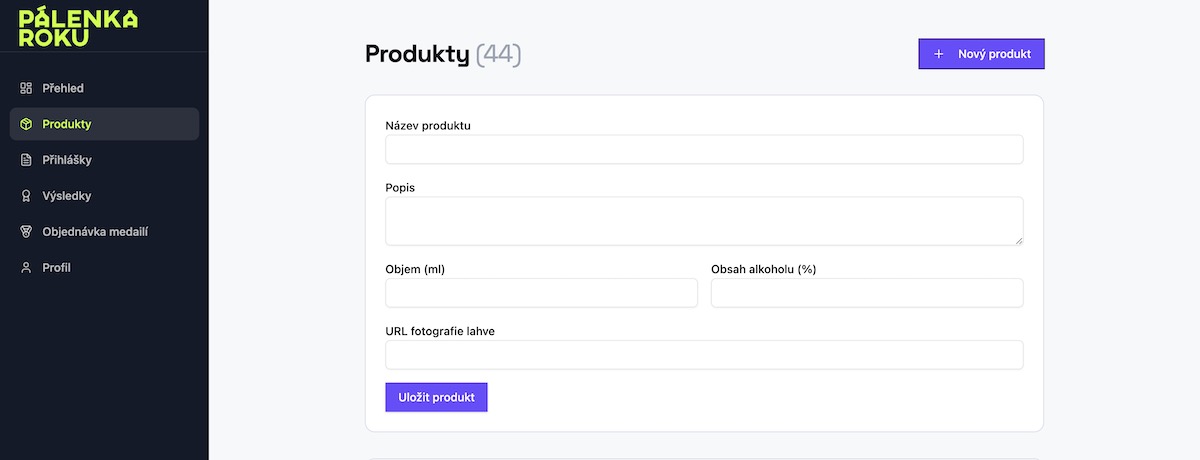This screenshot has height=460, width=1200.
Task: Click the Produkty cube icon
Action: (26, 124)
